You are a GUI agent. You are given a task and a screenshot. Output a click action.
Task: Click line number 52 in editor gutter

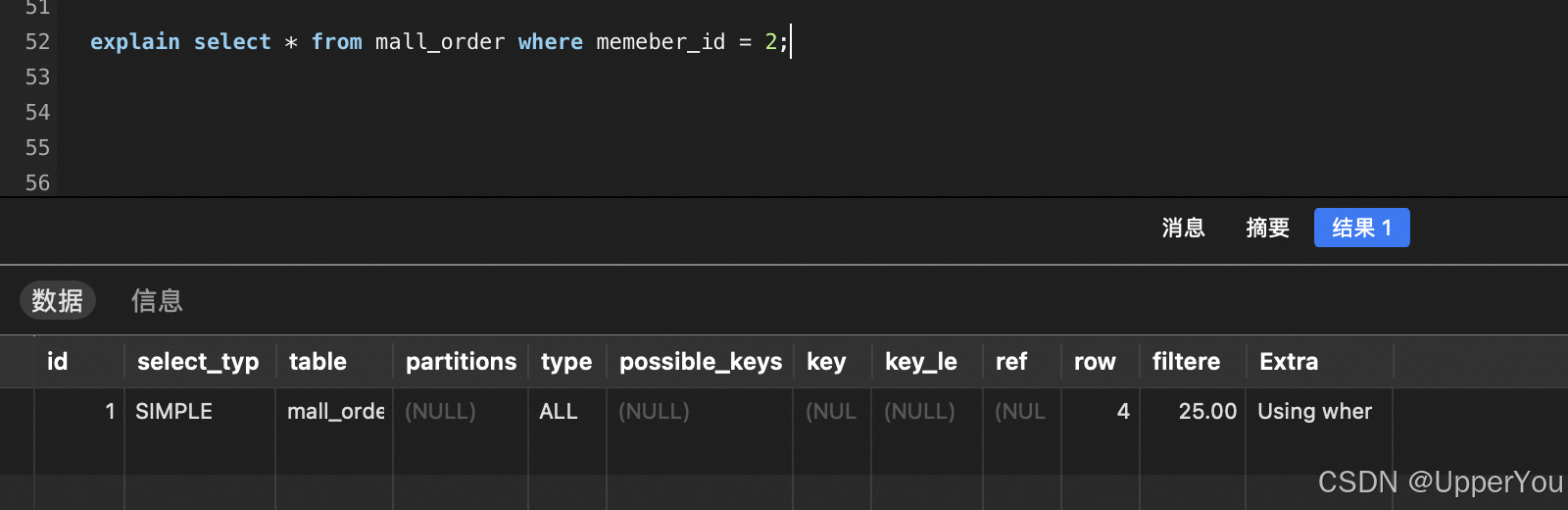coord(37,42)
